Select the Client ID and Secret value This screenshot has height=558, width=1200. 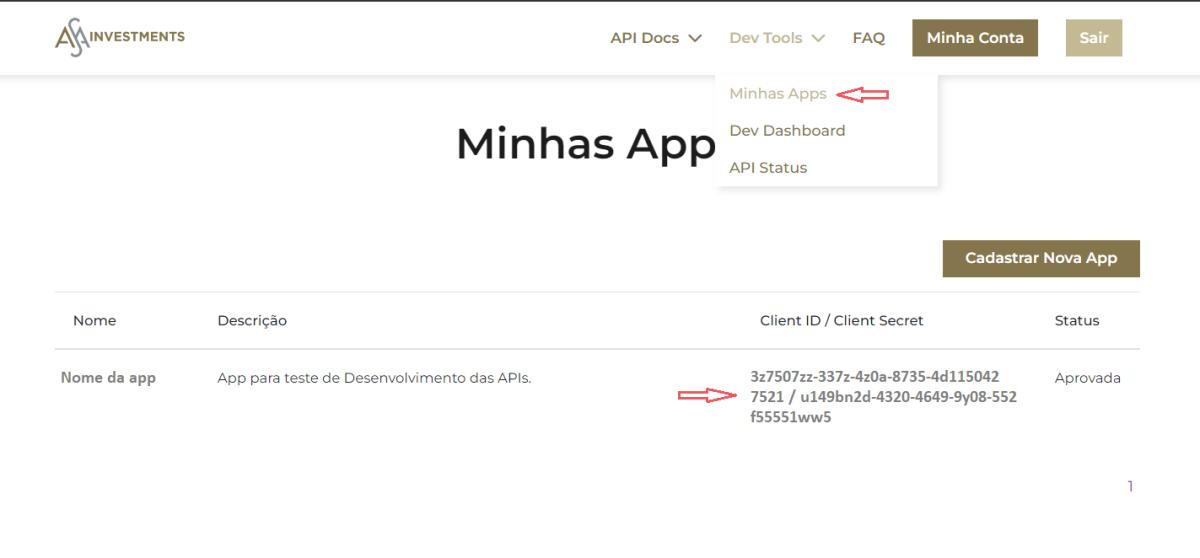[883, 397]
